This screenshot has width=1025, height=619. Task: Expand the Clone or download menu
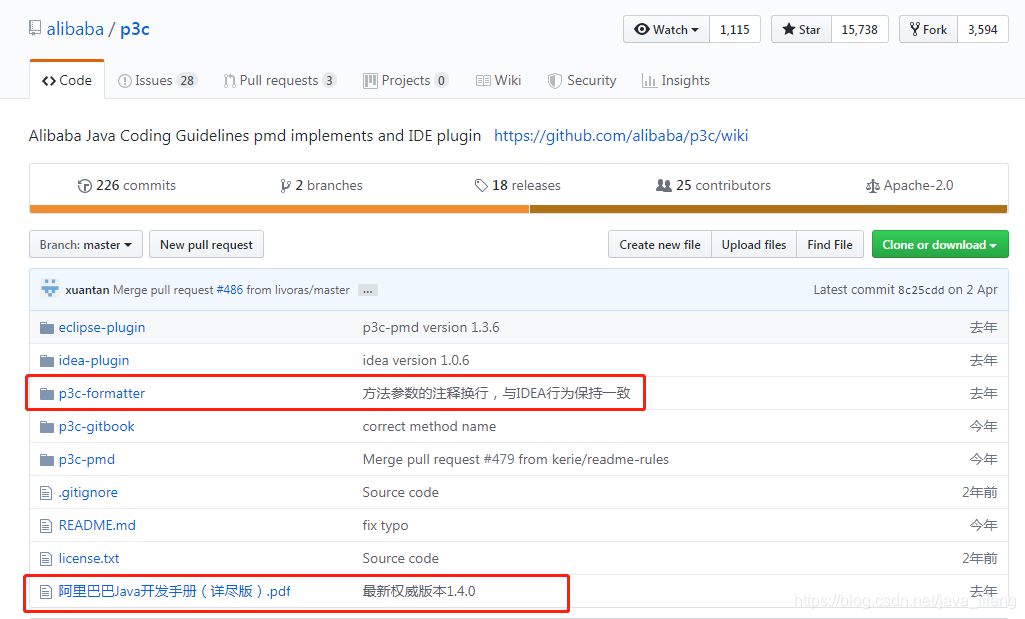click(939, 245)
